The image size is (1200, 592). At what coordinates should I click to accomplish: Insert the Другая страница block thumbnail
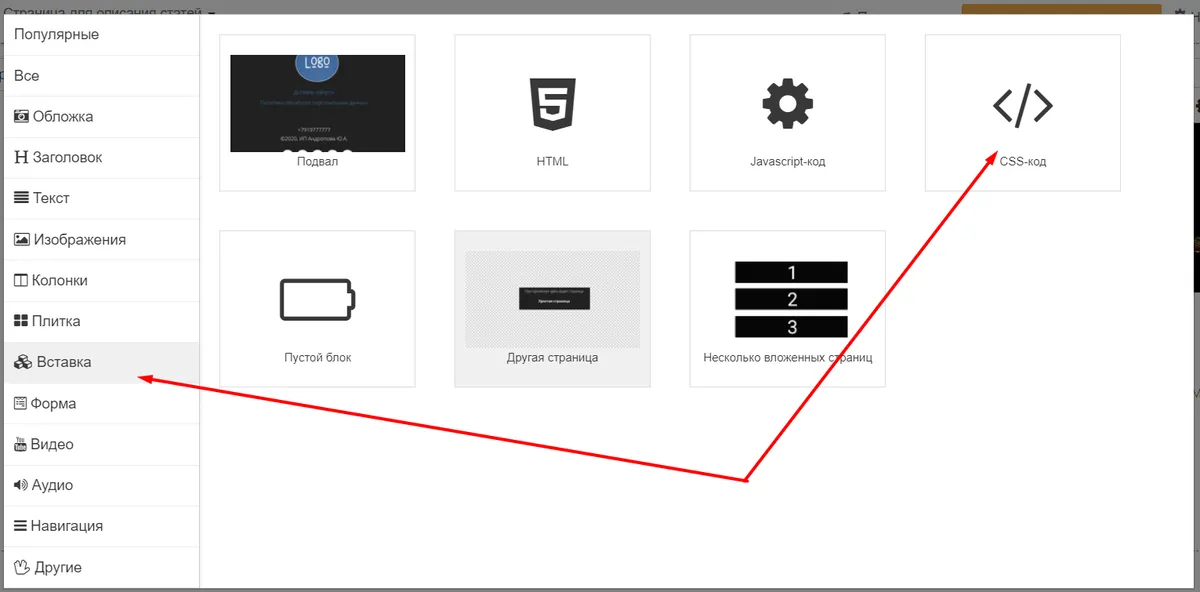pyautogui.click(x=553, y=299)
